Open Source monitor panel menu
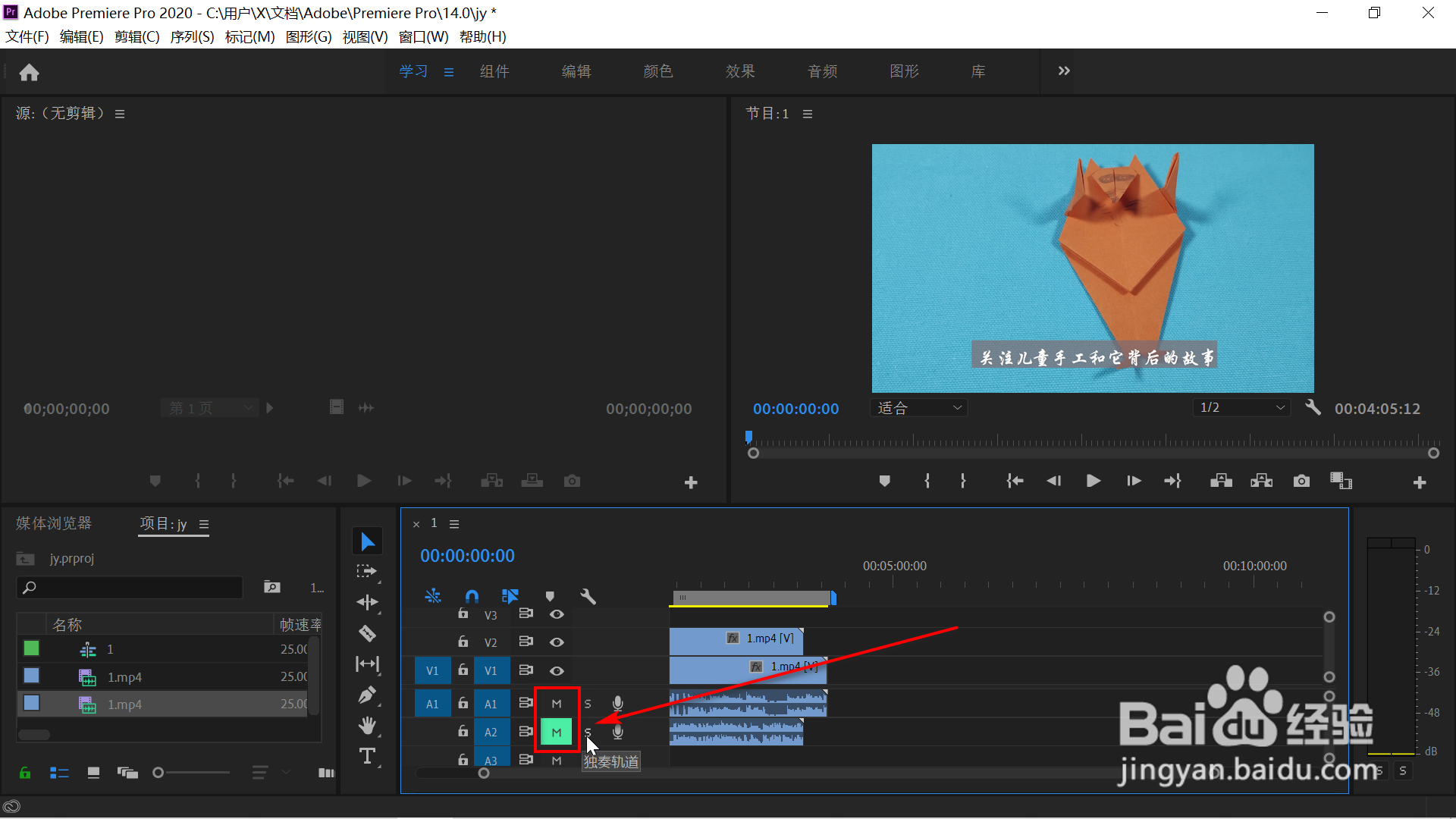The height and width of the screenshot is (819, 1456). click(x=120, y=114)
